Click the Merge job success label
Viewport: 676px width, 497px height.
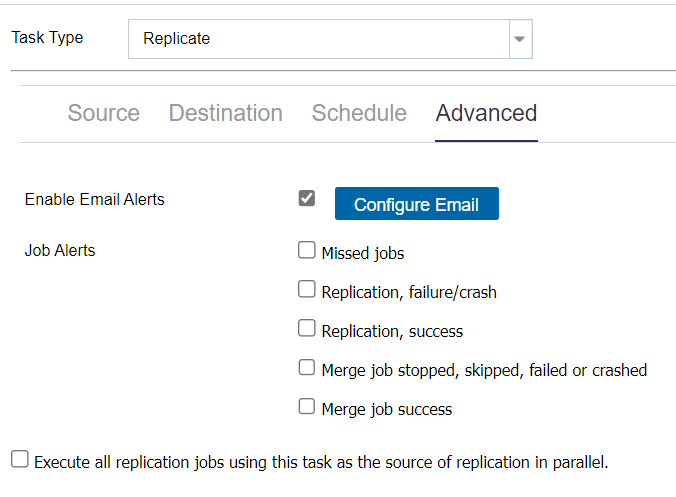point(387,409)
